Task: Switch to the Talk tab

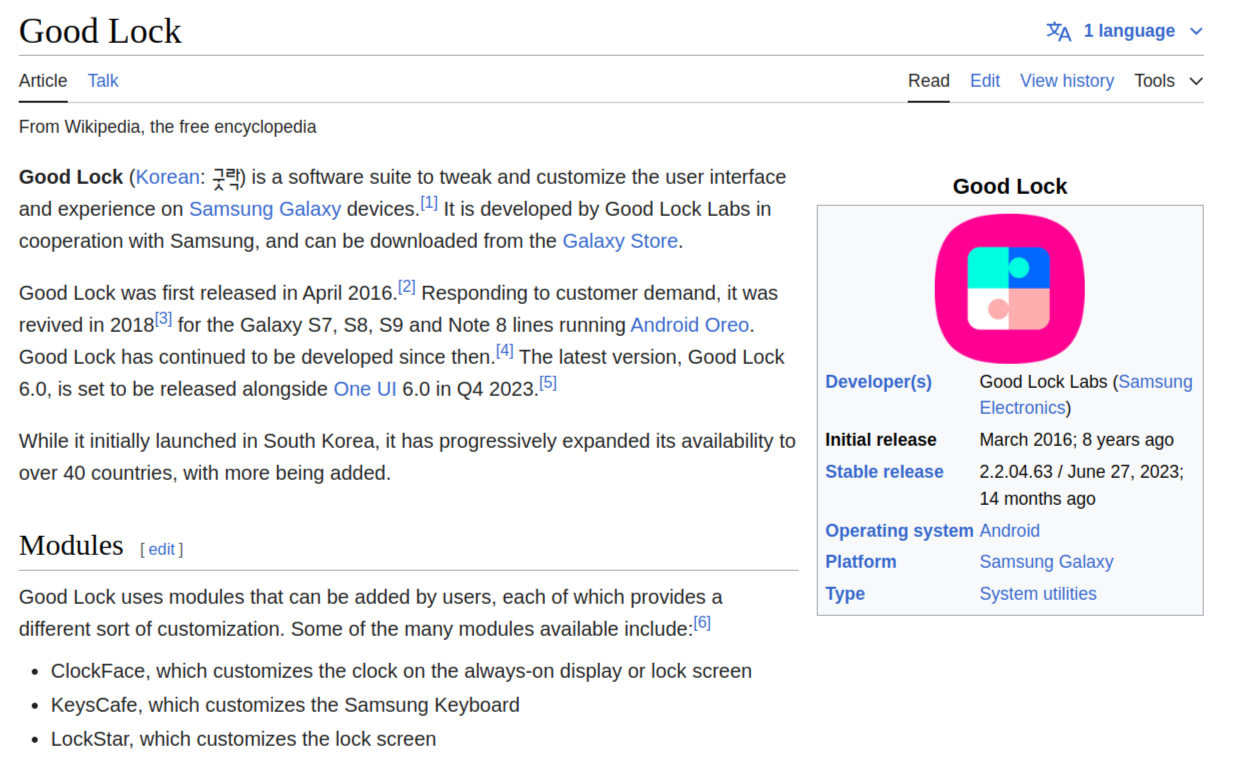Action: 103,81
